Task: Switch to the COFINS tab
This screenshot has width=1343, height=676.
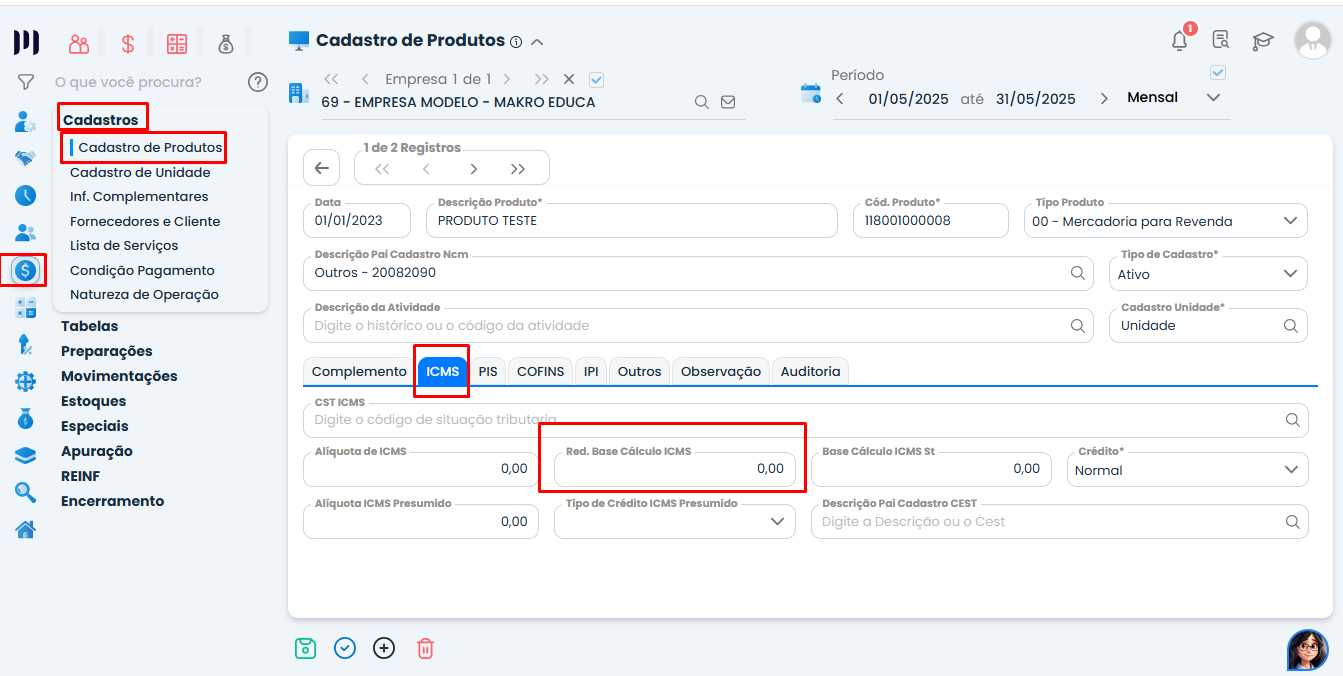Action: (540, 371)
